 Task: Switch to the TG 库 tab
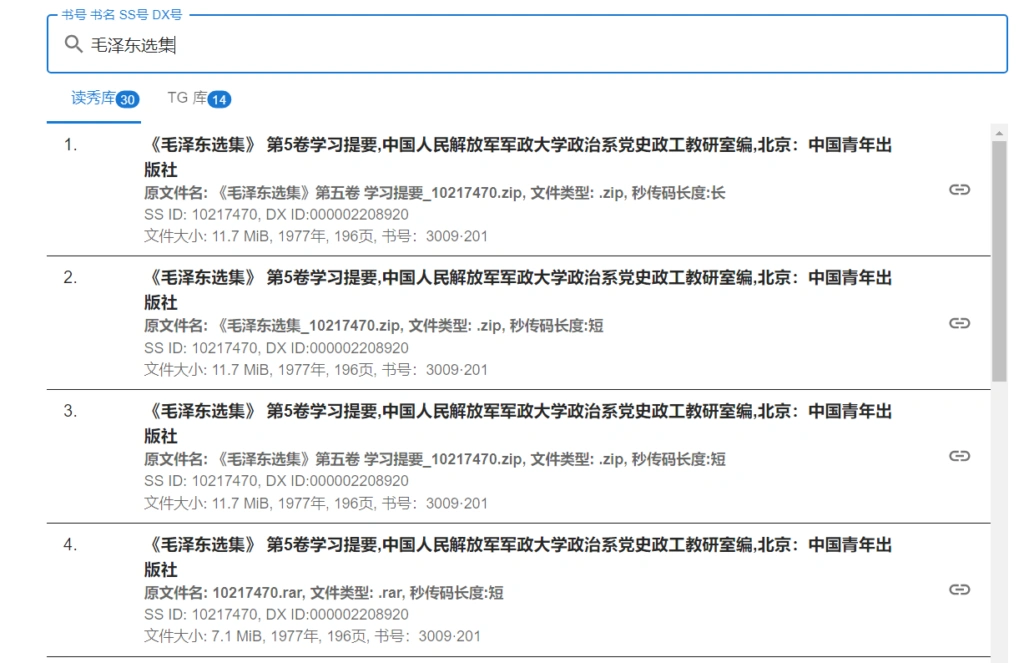click(199, 99)
